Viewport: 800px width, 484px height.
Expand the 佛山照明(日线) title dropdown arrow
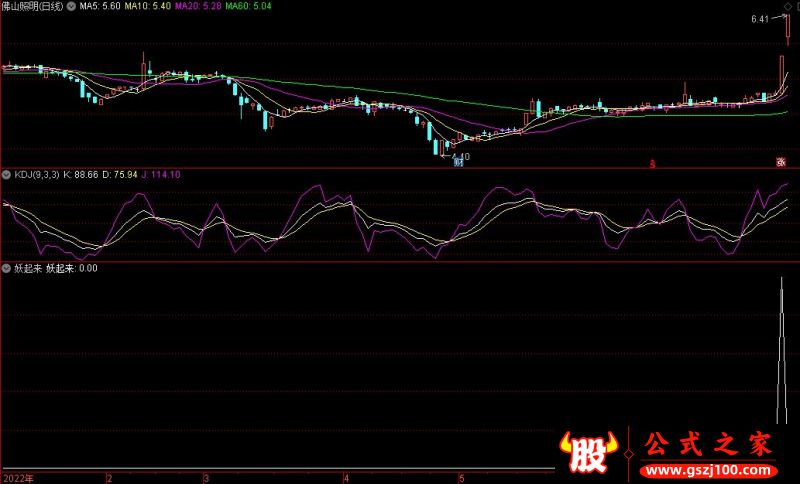click(71, 6)
